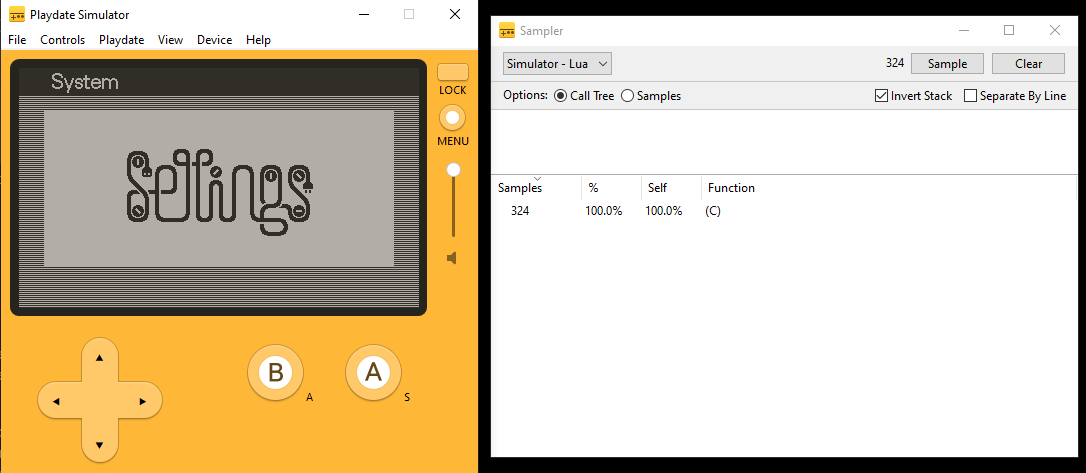Minimize the Playdate Simulator window
This screenshot has width=1086, height=473.
coord(364,14)
